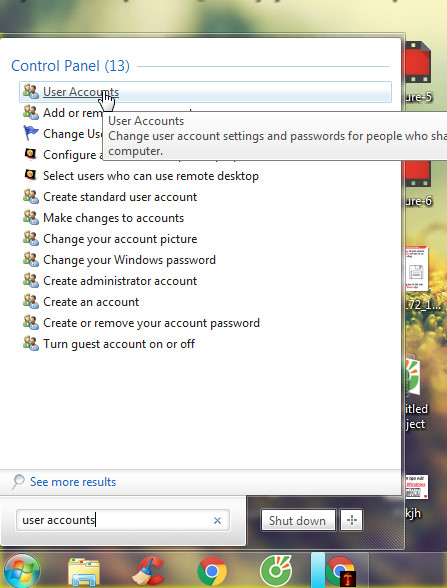Click icon beside Configure result
This screenshot has height=588, width=447.
click(x=31, y=154)
